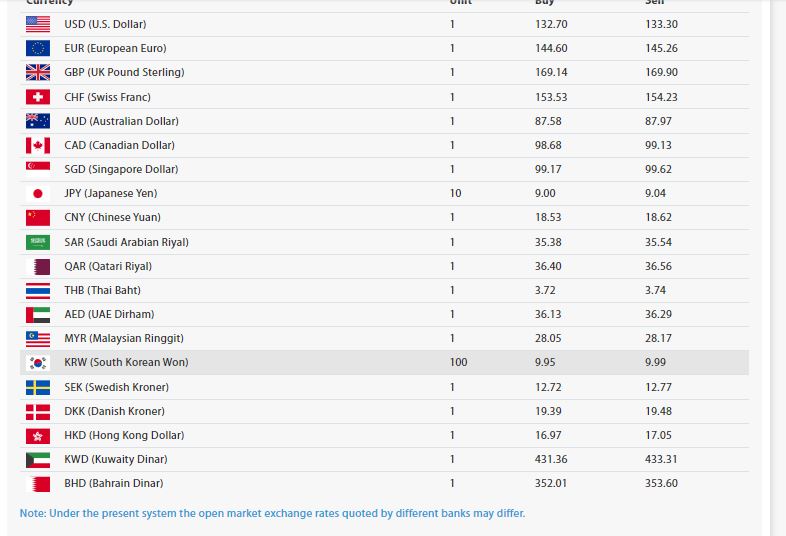Click the Swiss Franc flag icon
Viewport: 786px width, 536px height.
pyautogui.click(x=38, y=97)
